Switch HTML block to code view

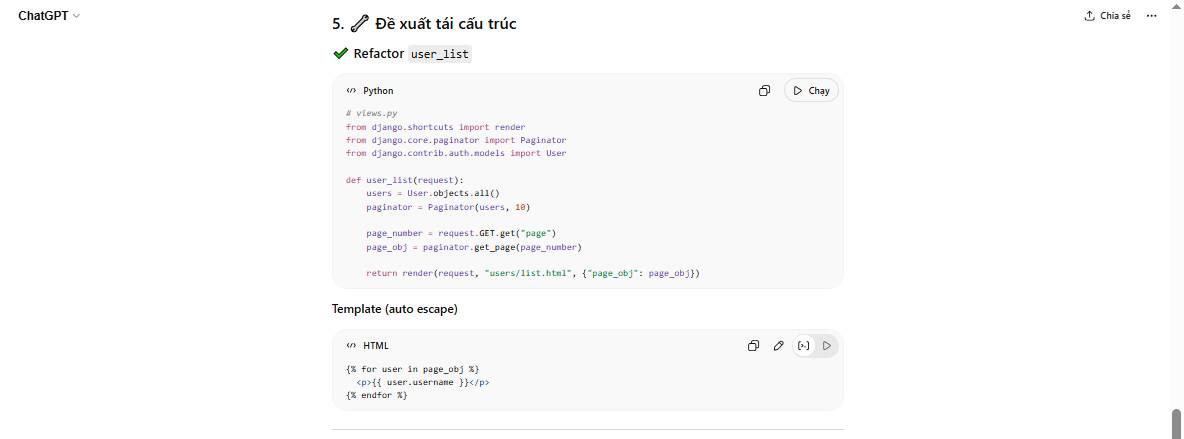(804, 346)
